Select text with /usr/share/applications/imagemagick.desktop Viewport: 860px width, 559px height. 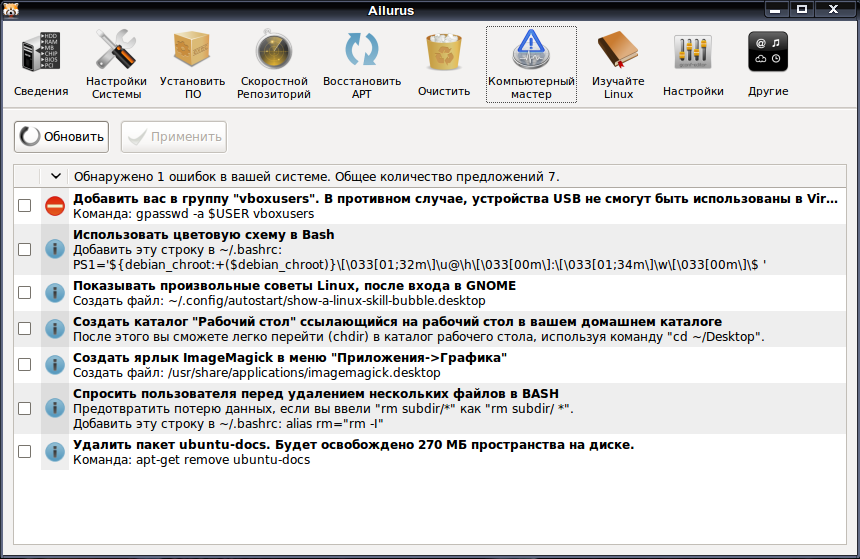pyautogui.click(x=257, y=373)
